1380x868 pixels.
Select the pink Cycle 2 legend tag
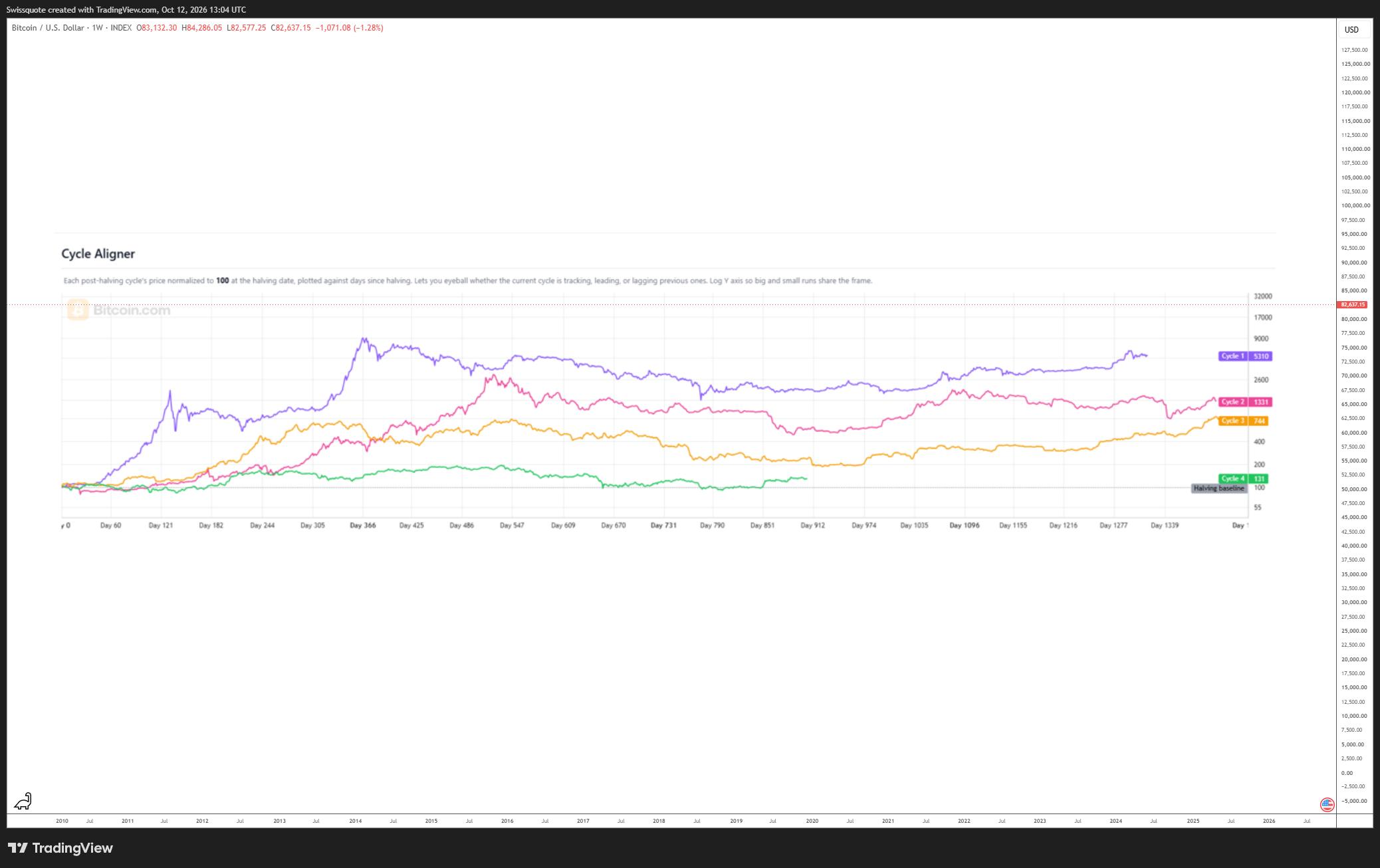[1233, 402]
